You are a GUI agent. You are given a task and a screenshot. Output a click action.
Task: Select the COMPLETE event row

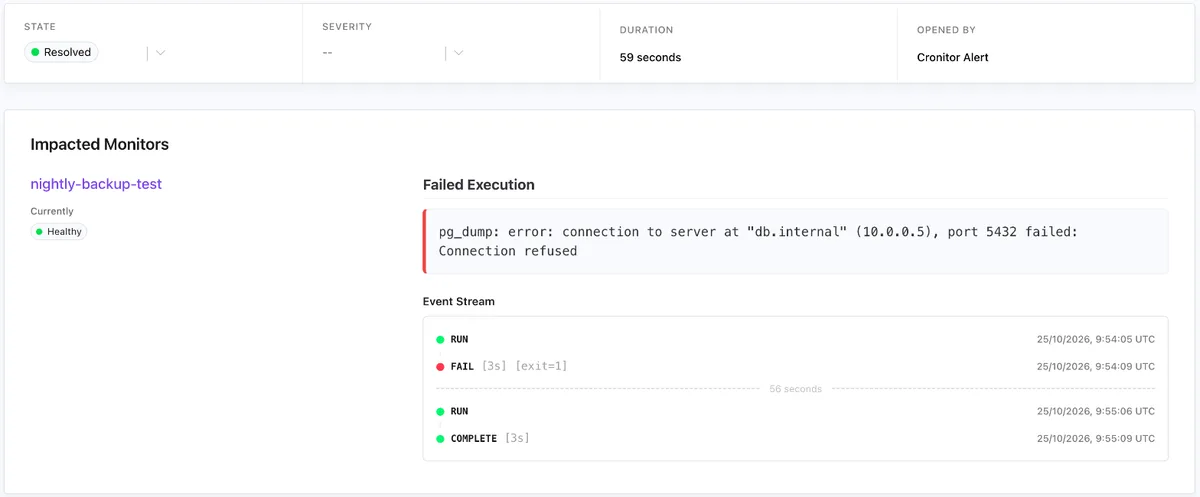point(796,438)
